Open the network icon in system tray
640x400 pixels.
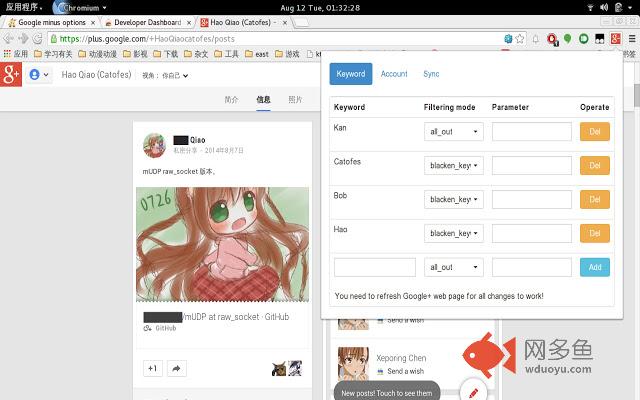590,7
